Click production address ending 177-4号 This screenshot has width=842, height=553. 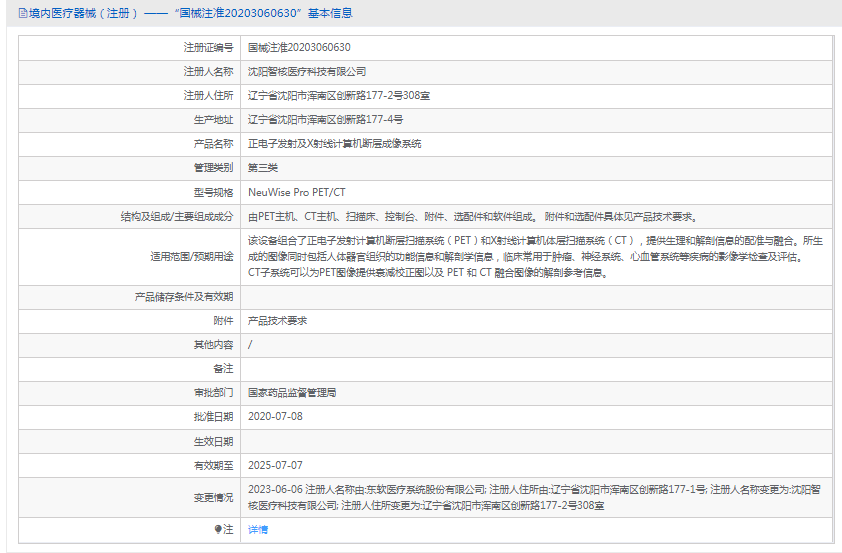[325, 119]
